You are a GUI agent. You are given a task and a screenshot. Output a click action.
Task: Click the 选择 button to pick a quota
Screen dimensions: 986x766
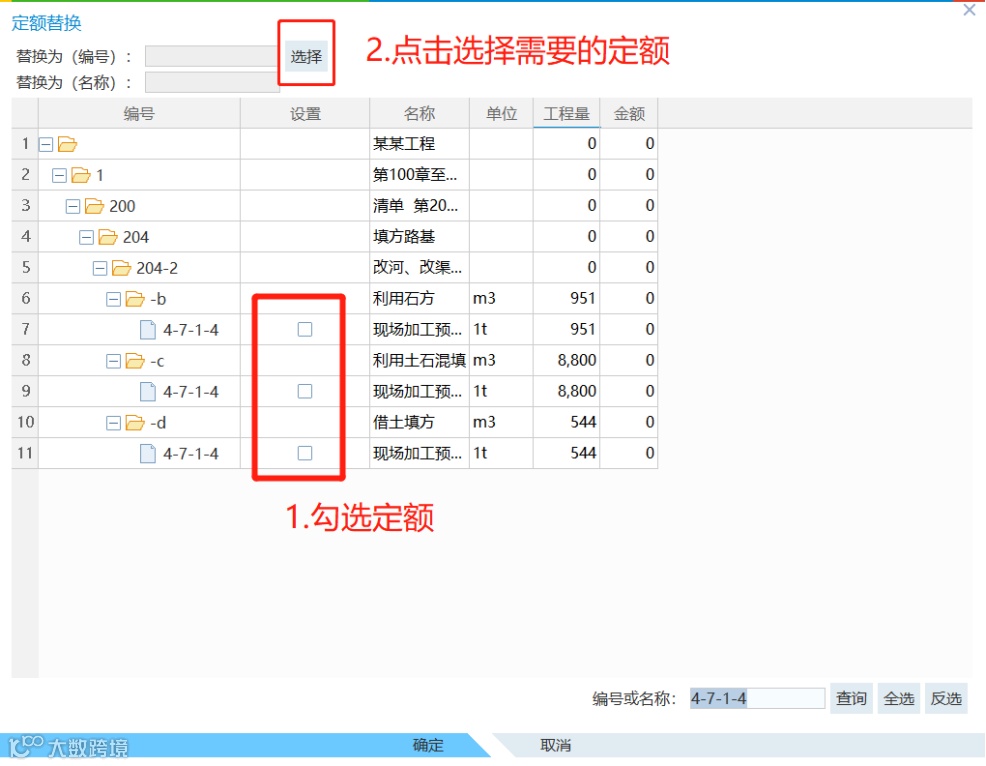point(306,57)
